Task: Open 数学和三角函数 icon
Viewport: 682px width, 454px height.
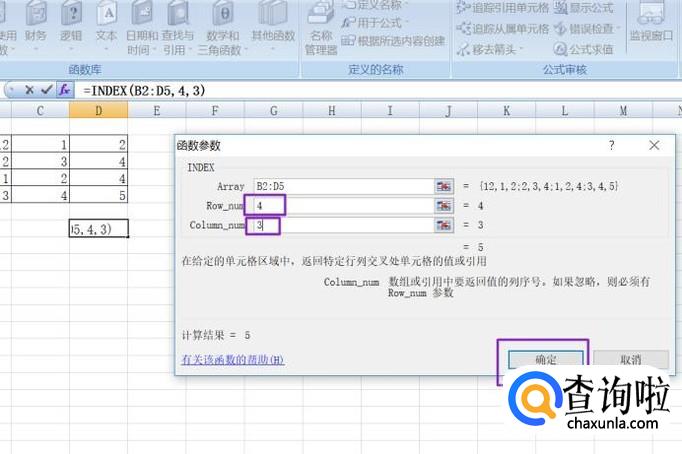Action: (222, 27)
